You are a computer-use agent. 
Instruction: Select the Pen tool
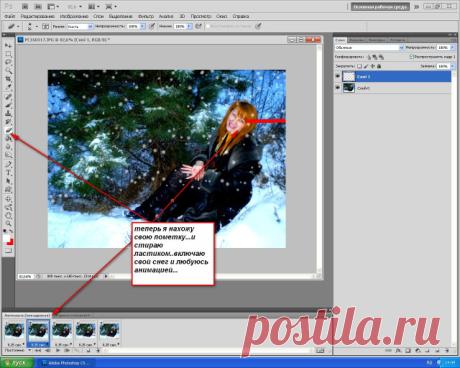pyautogui.click(x=8, y=165)
